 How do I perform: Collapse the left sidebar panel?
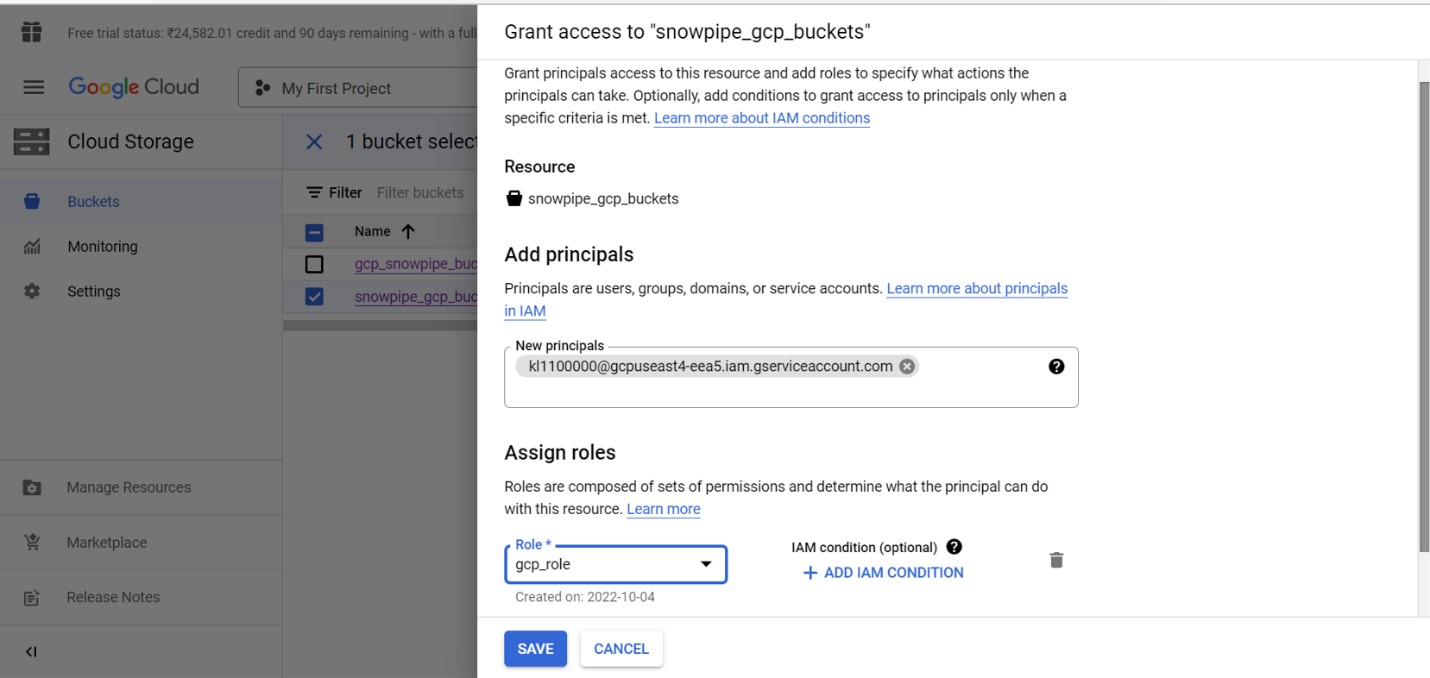(31, 652)
